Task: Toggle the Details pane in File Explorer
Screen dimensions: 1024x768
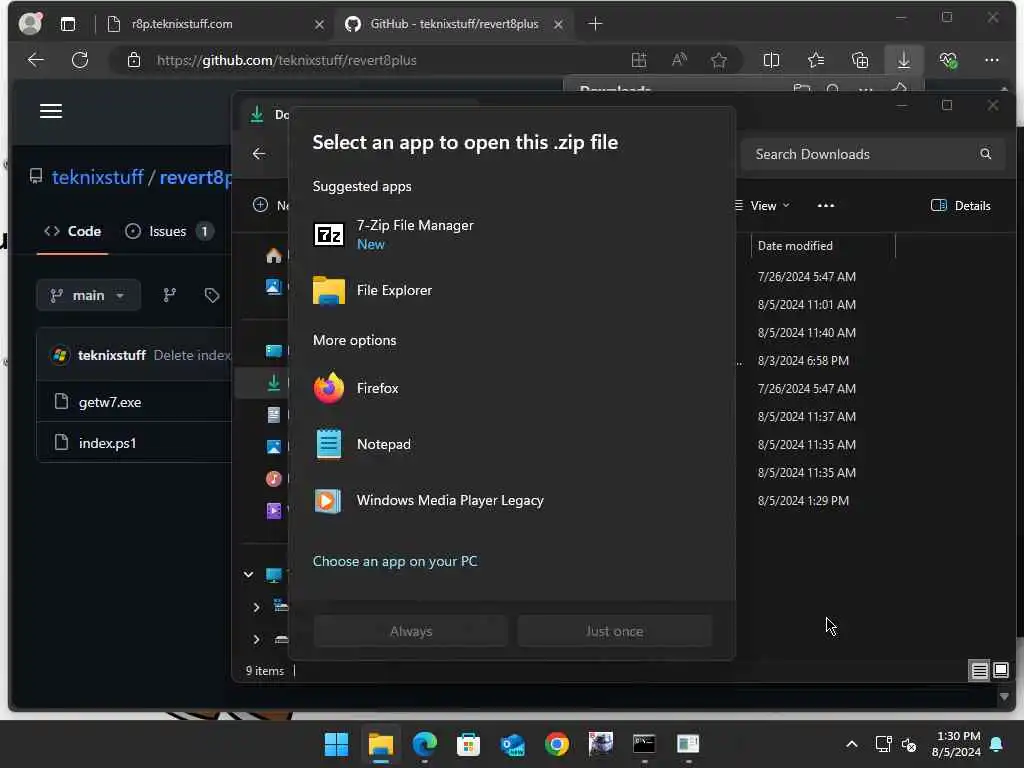Action: (x=960, y=206)
